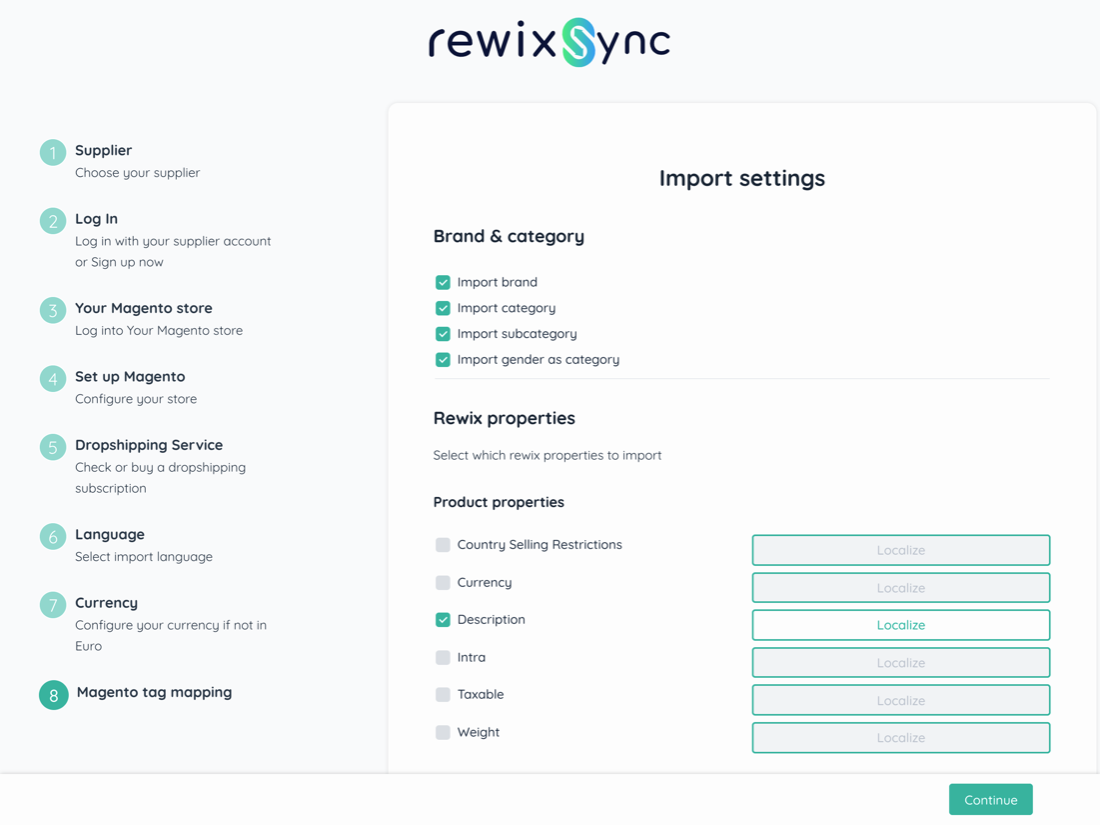The width and height of the screenshot is (1100, 825).
Task: Select step 5 Dropshipping Service circle
Action: (53, 447)
